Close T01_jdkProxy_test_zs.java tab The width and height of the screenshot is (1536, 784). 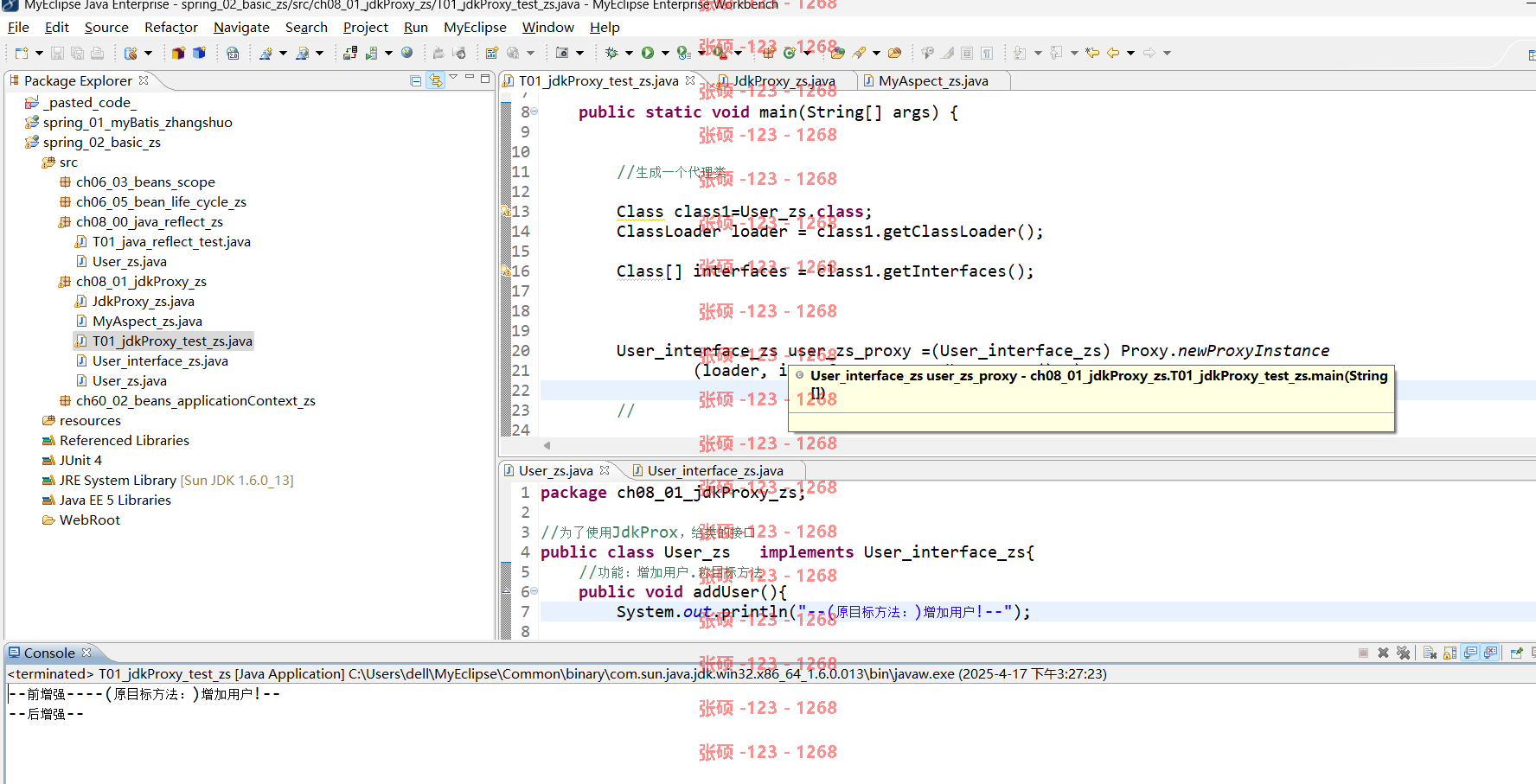690,80
